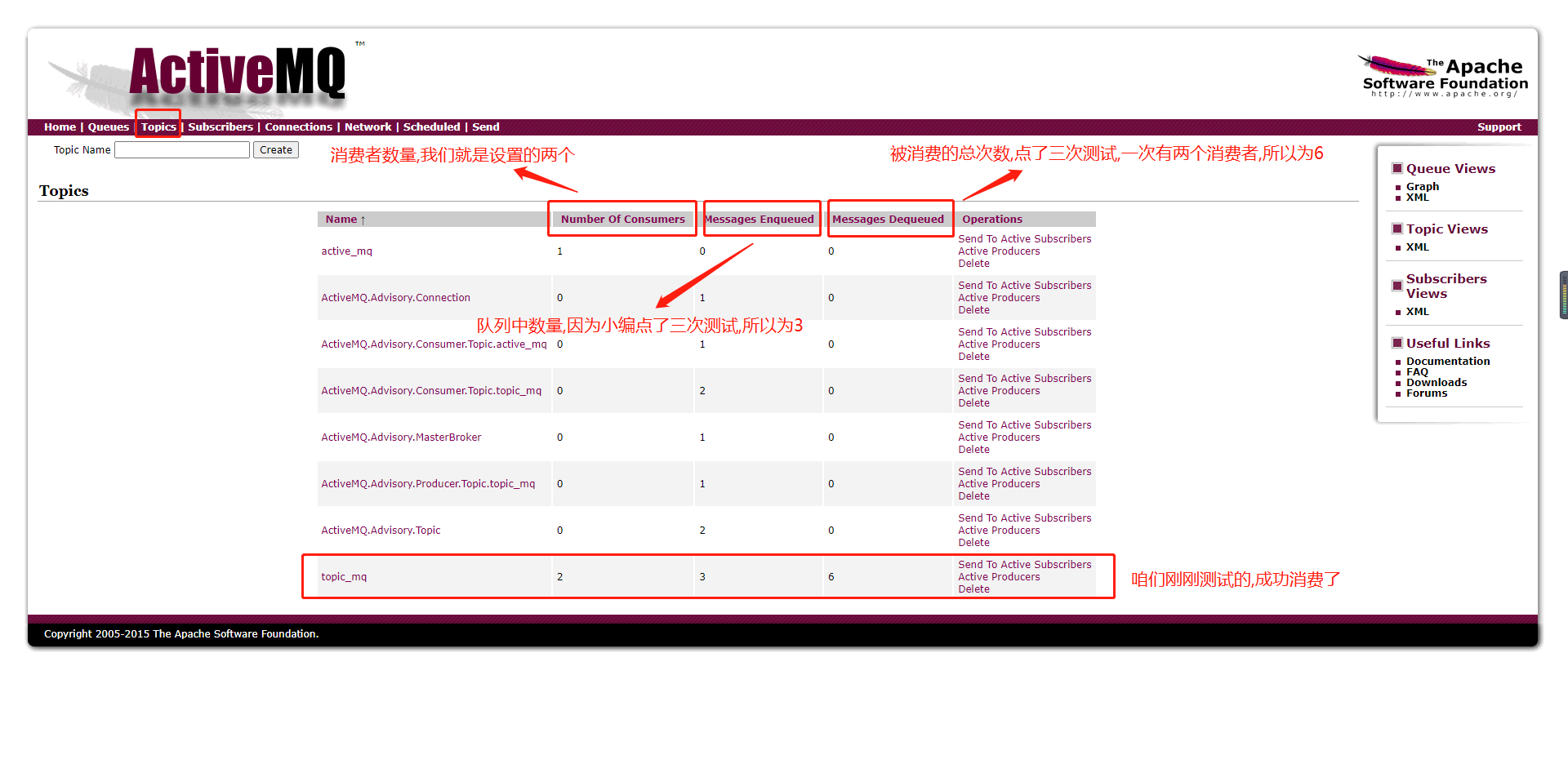
Task: Open the Apache Software Foundation logo link
Action: point(1443,77)
